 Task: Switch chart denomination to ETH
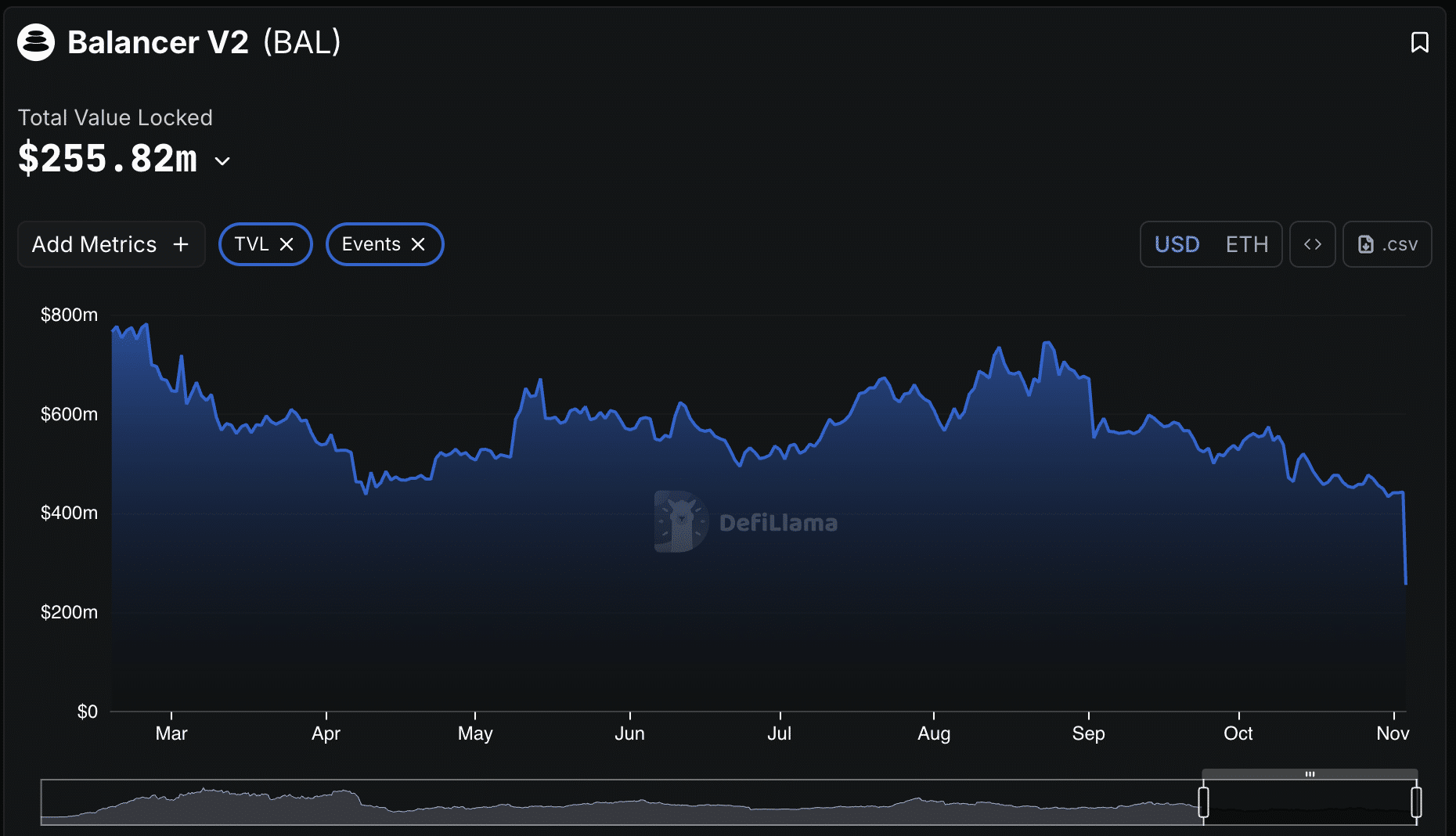click(1246, 244)
